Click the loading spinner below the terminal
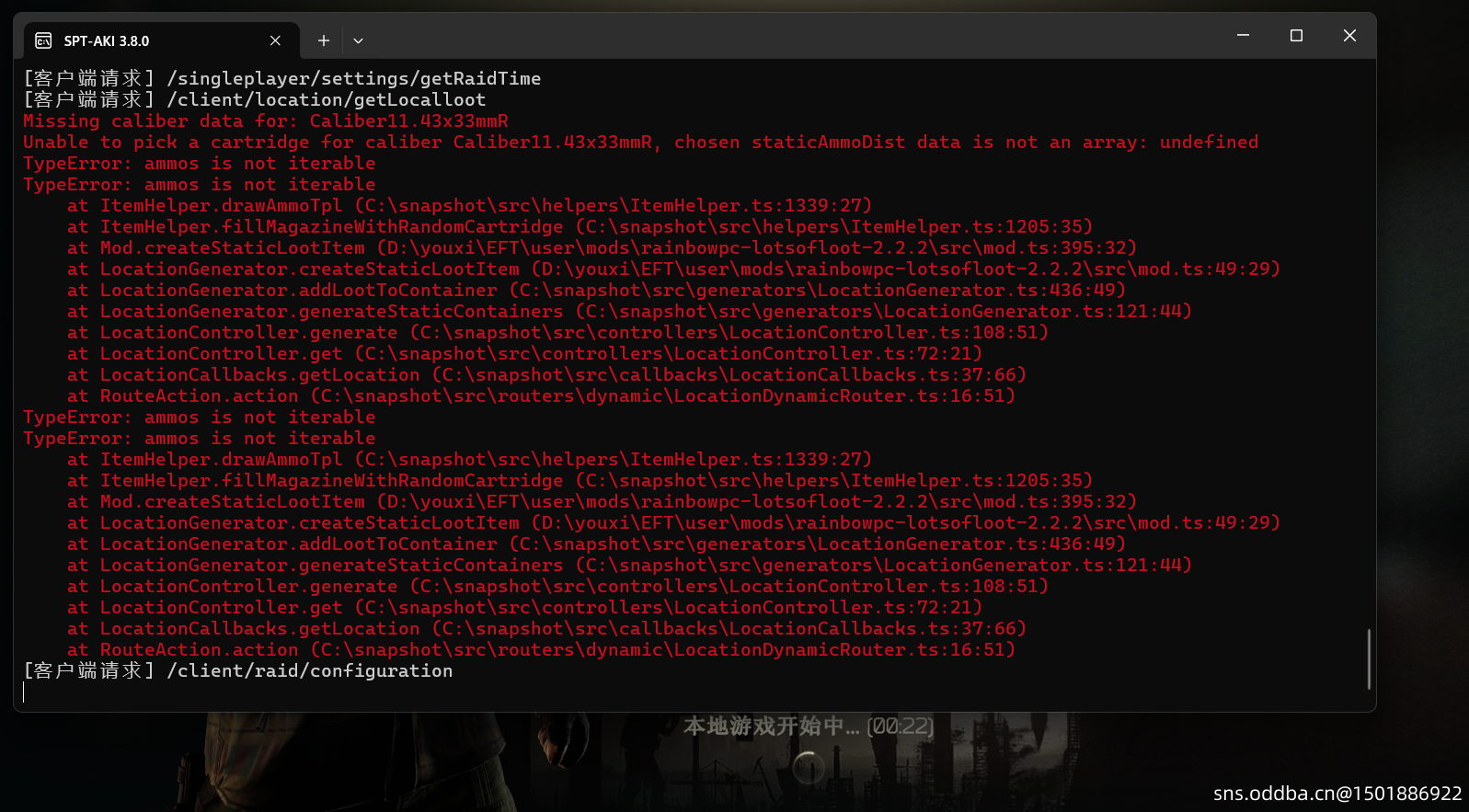The height and width of the screenshot is (812, 1469). (x=809, y=767)
